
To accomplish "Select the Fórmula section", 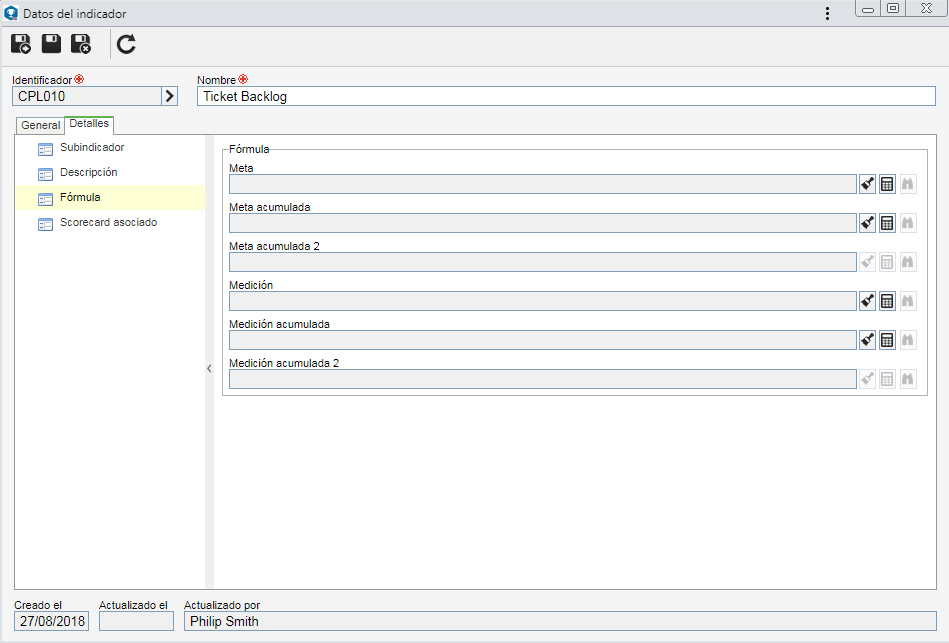I will 110,197.
